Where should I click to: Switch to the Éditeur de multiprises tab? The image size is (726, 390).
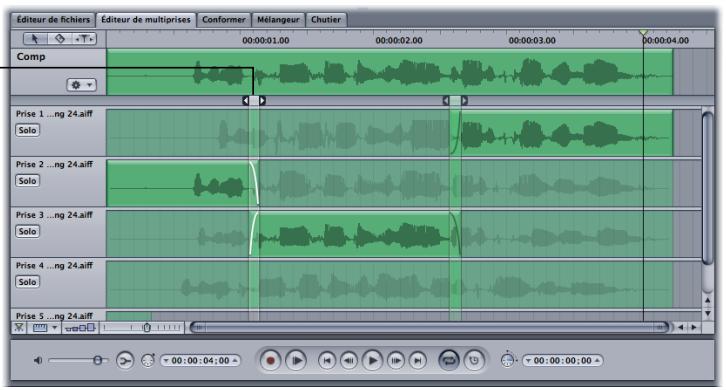click(146, 20)
